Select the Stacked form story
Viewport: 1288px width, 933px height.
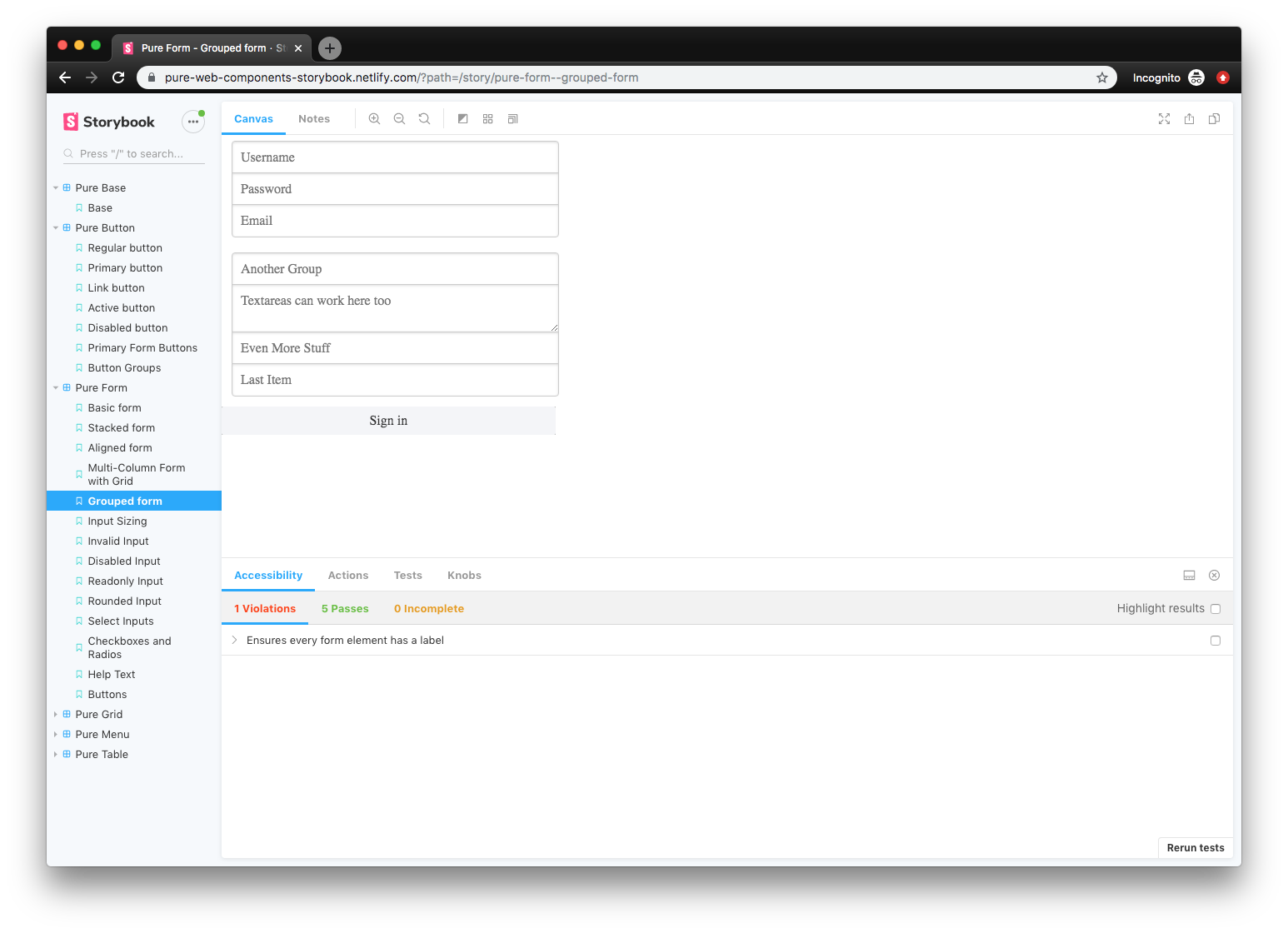pyautogui.click(x=120, y=427)
